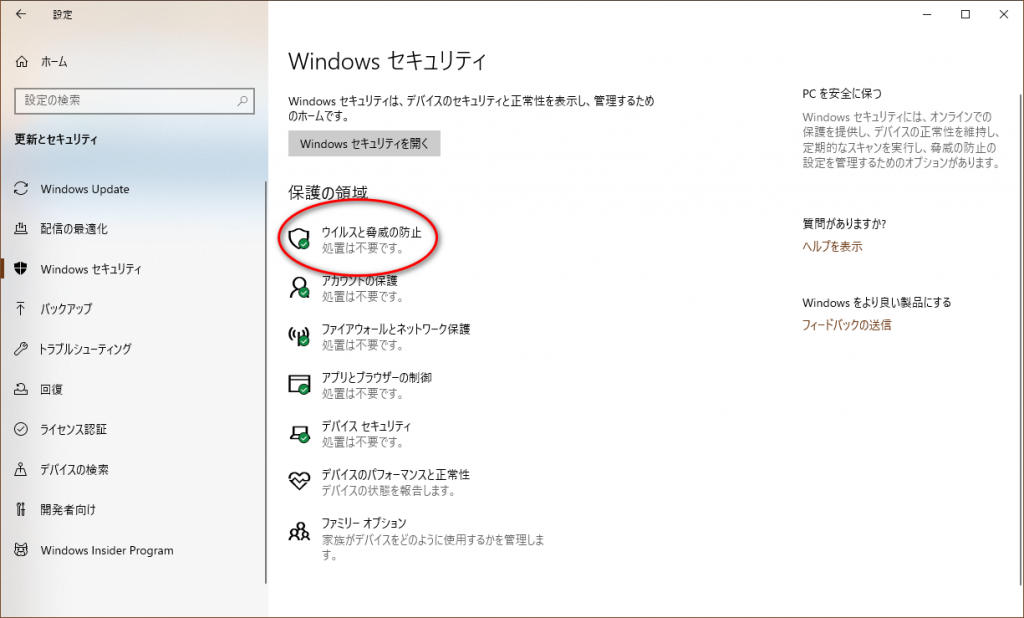
Task: Open バックアップ settings page
Action: (66, 309)
